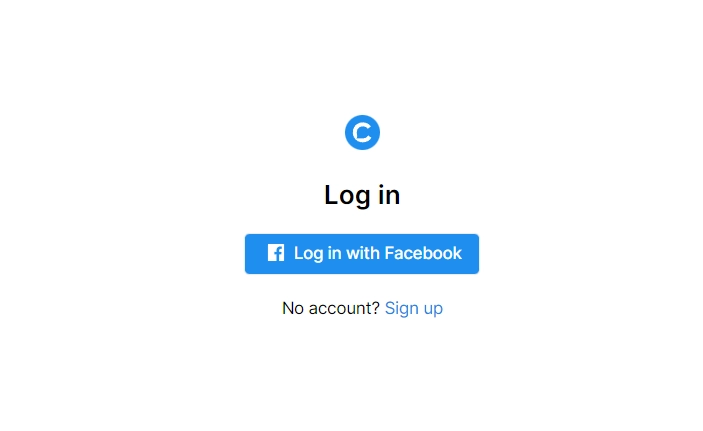The height and width of the screenshot is (431, 703).
Task: Open the Sign up link
Action: [x=414, y=309]
